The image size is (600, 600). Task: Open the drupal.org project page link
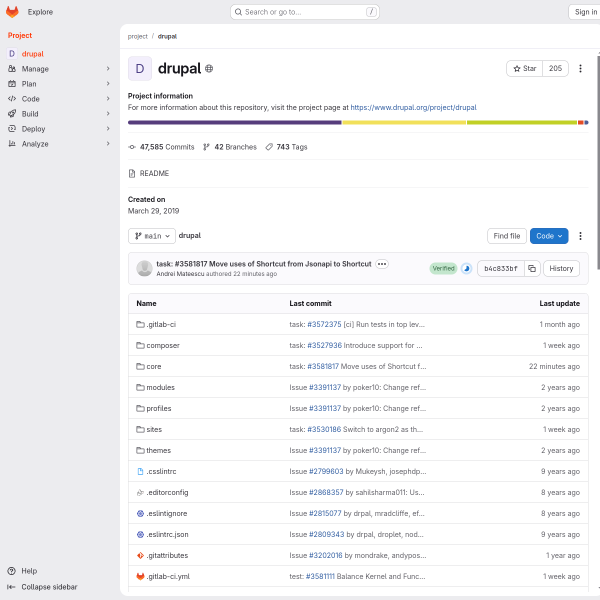(413, 106)
